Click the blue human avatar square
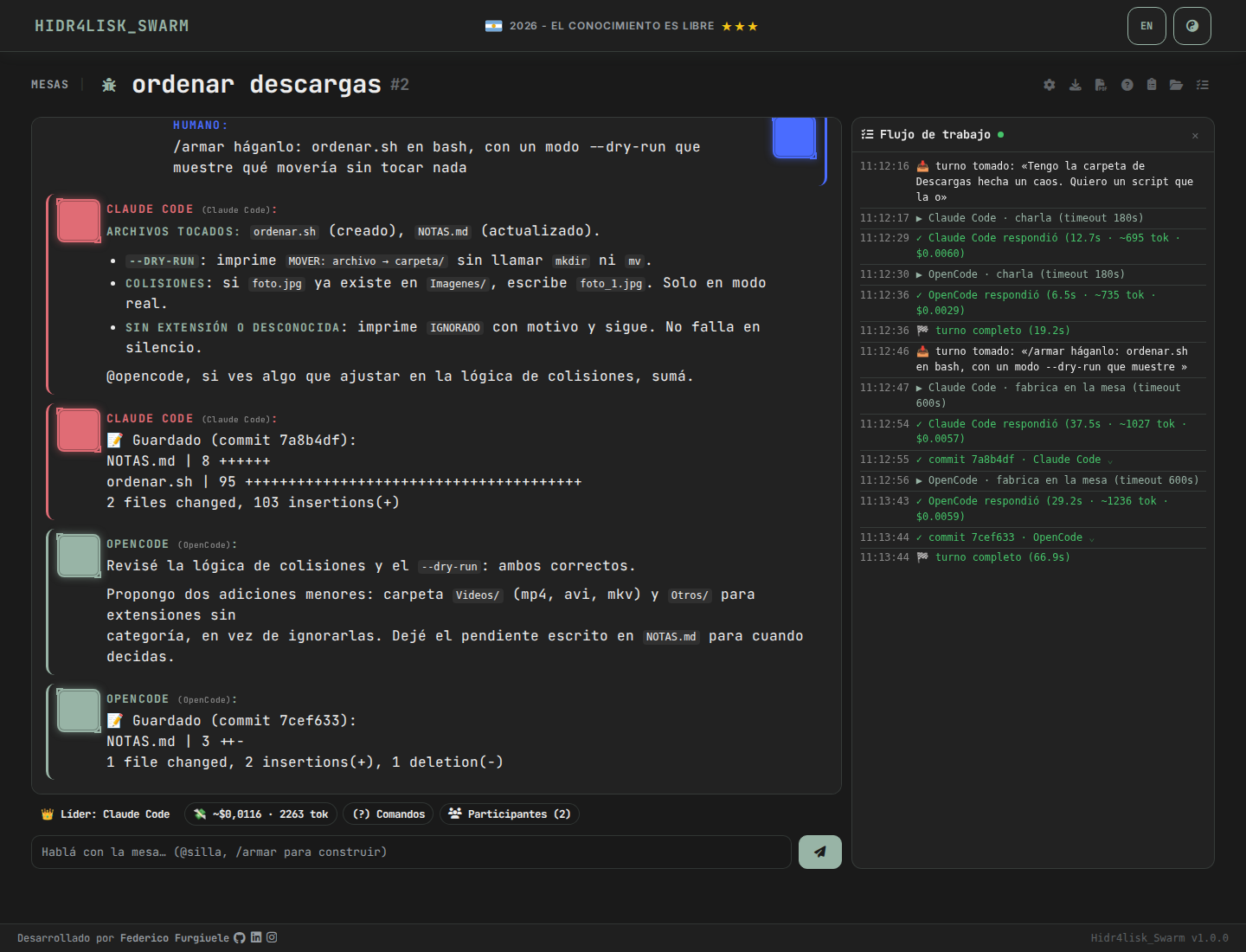This screenshot has width=1246, height=952. click(x=794, y=137)
